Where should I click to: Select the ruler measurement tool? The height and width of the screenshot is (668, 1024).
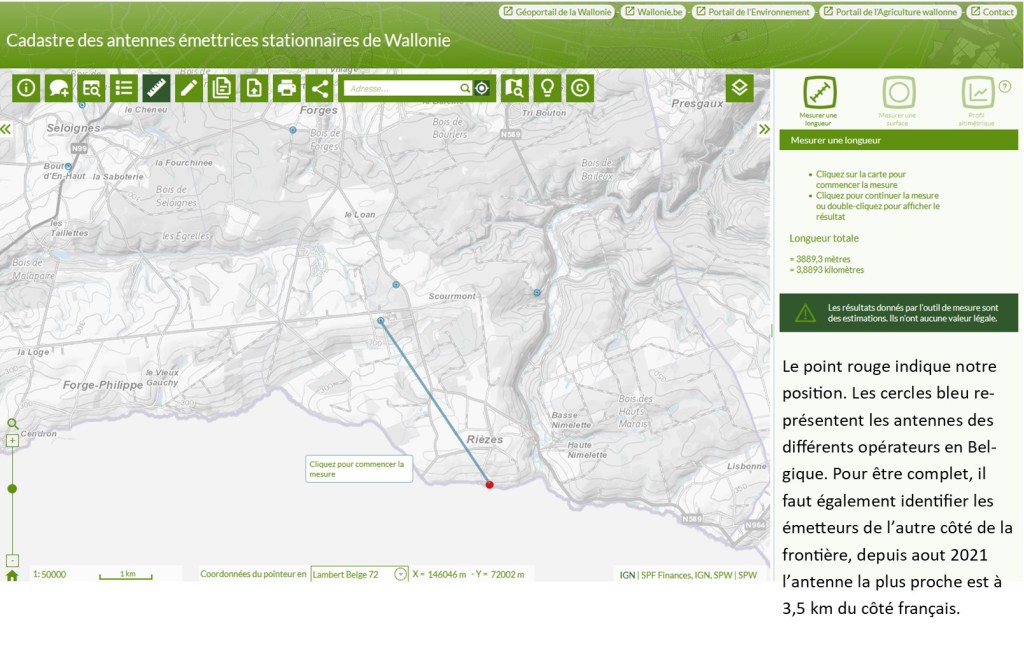pyautogui.click(x=156, y=88)
